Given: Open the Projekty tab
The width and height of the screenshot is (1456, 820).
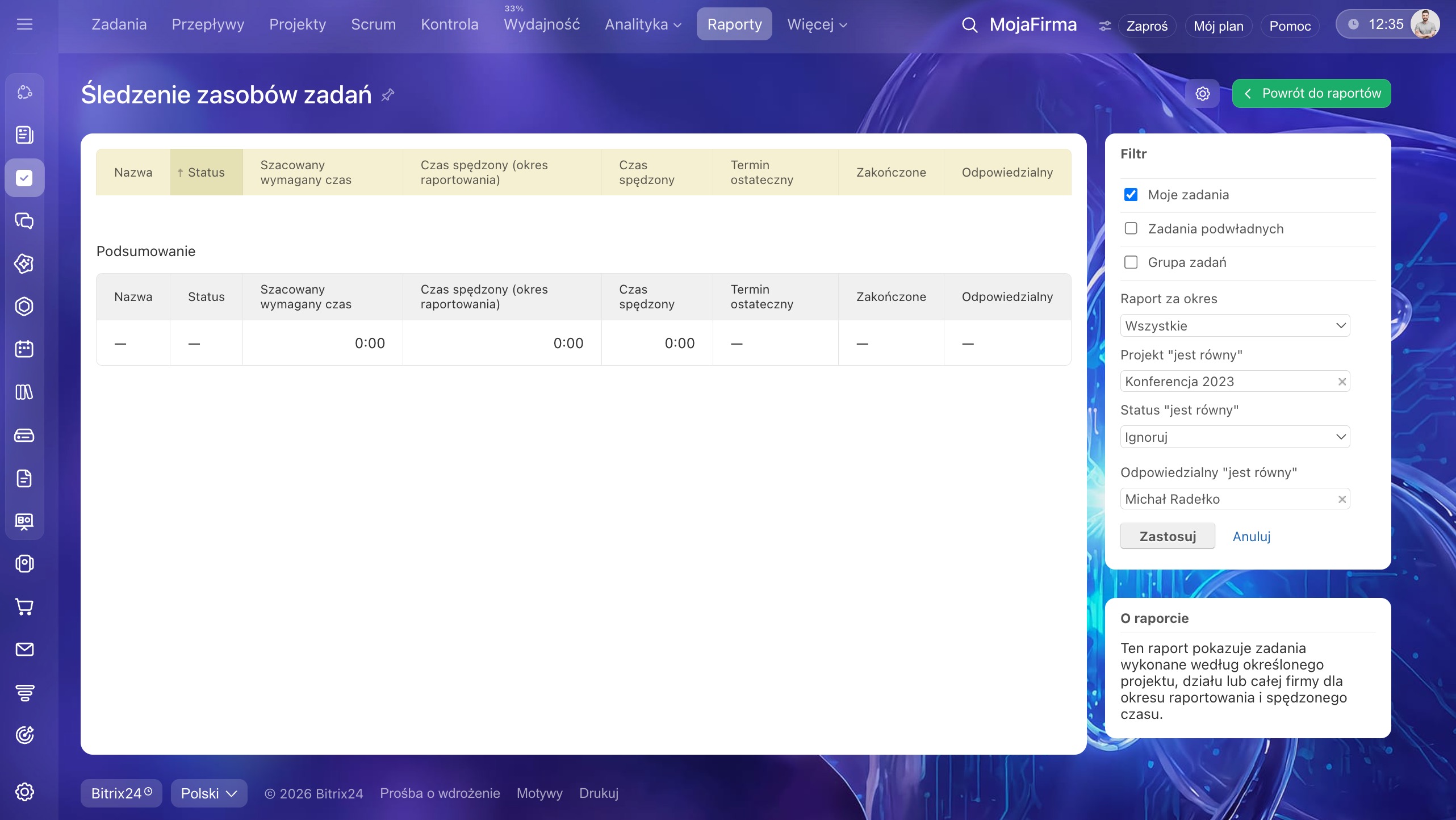Looking at the screenshot, I should tap(298, 24).
